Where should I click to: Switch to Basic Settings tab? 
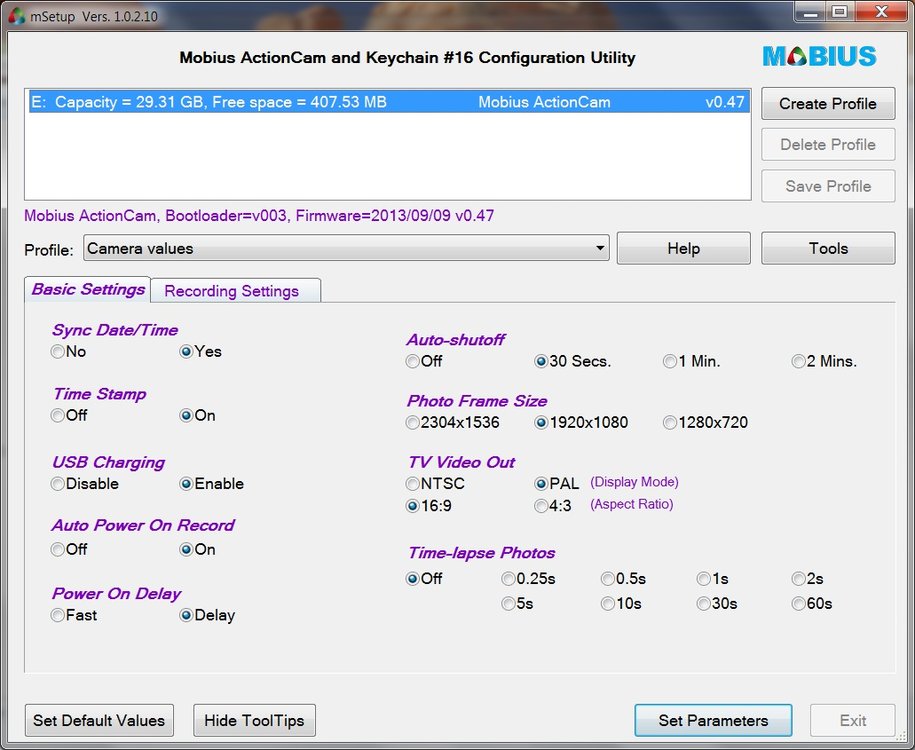pos(88,289)
